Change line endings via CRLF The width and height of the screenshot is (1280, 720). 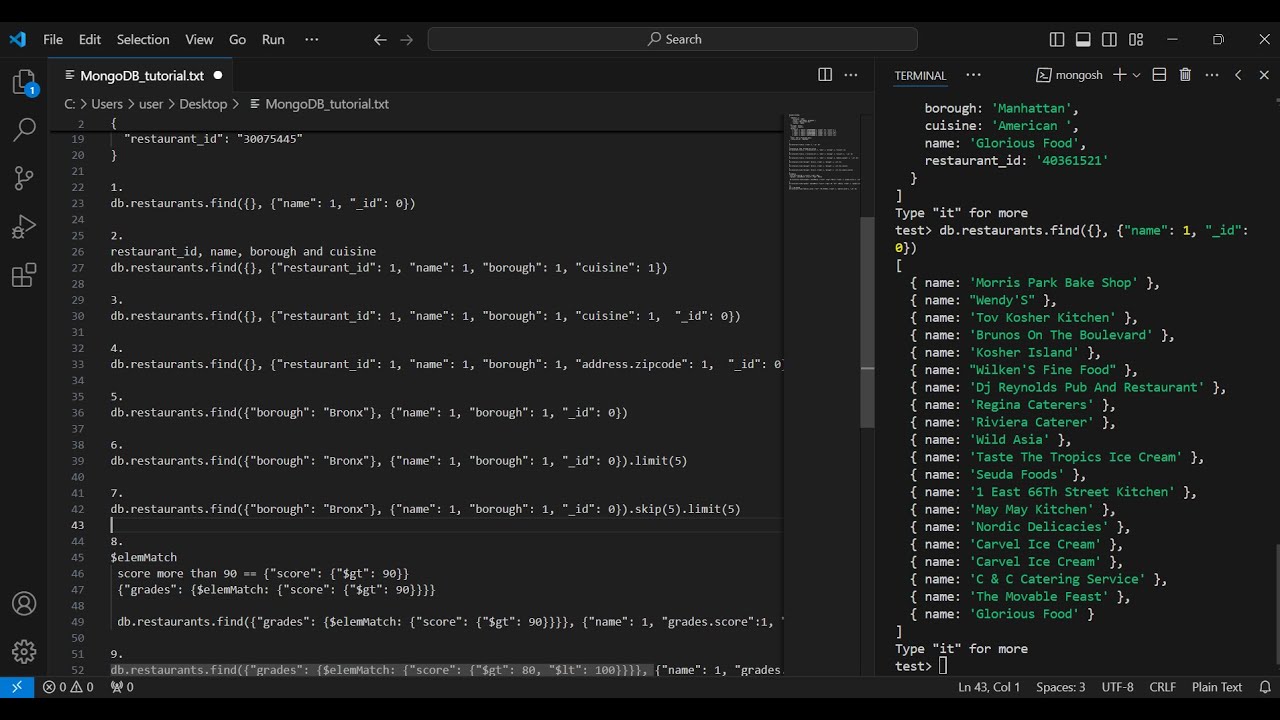[1163, 687]
